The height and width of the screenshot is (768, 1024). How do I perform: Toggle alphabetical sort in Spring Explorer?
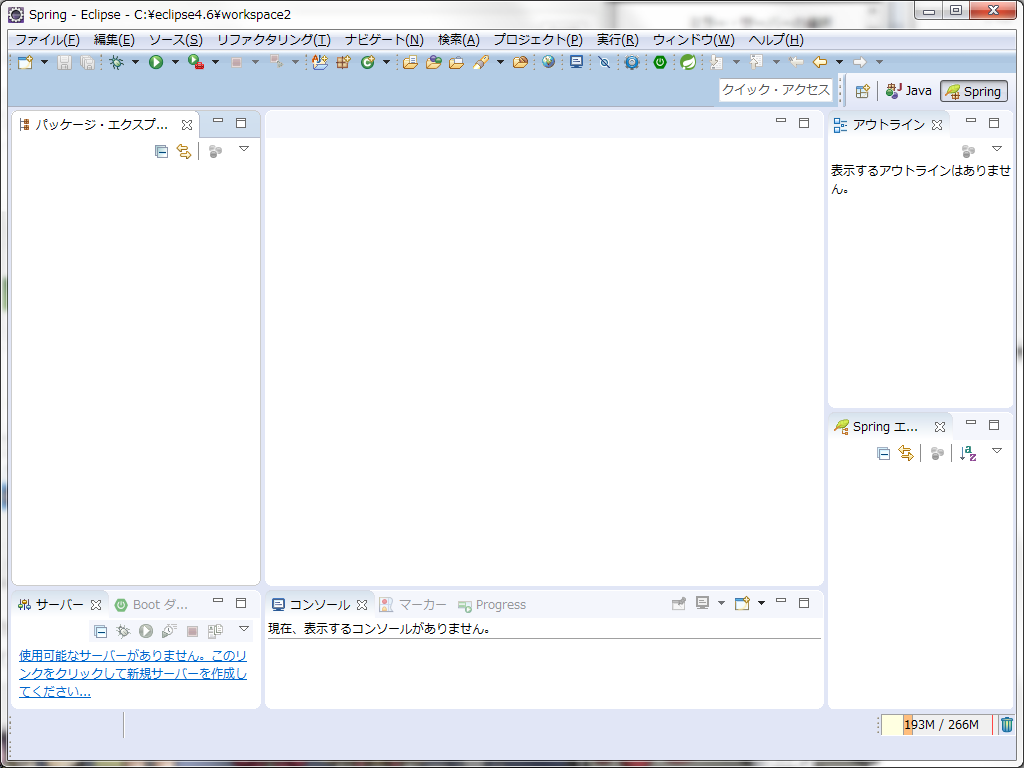(x=967, y=452)
